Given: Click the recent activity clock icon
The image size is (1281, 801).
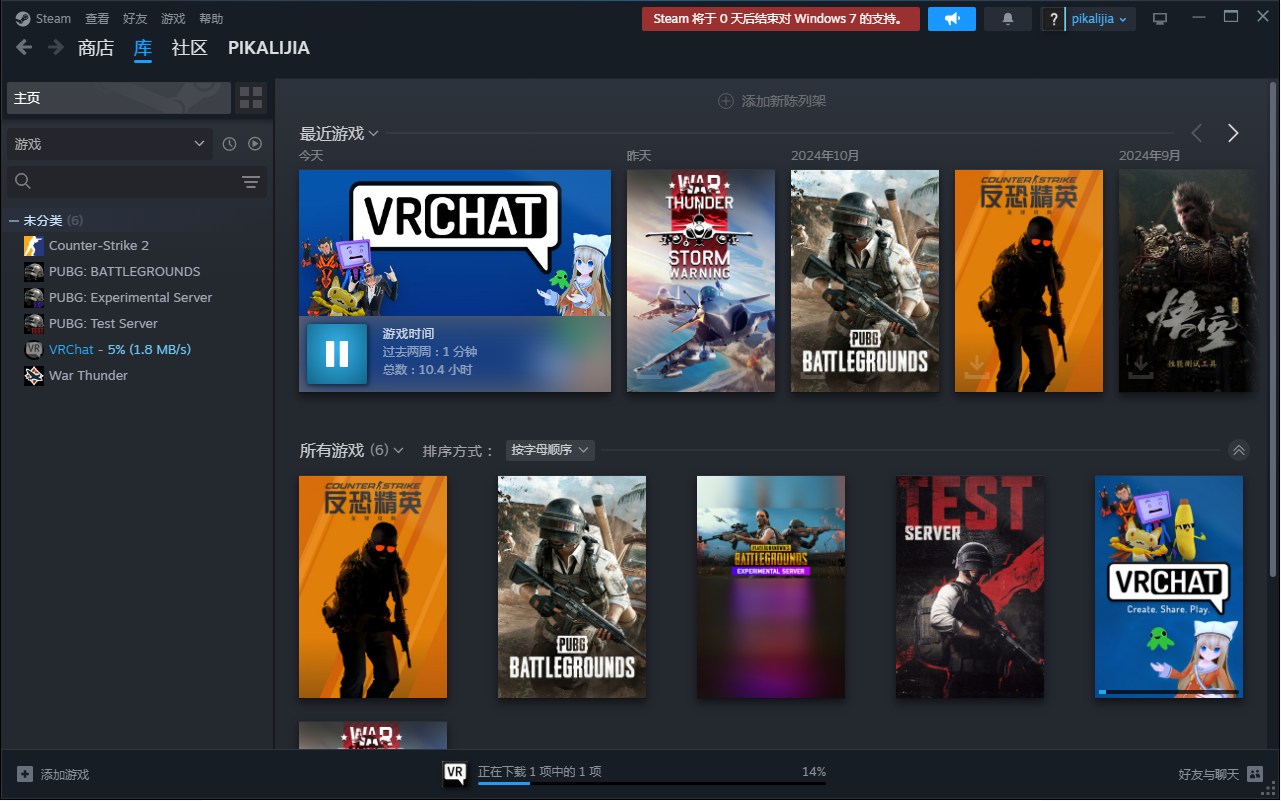Looking at the screenshot, I should tap(229, 143).
